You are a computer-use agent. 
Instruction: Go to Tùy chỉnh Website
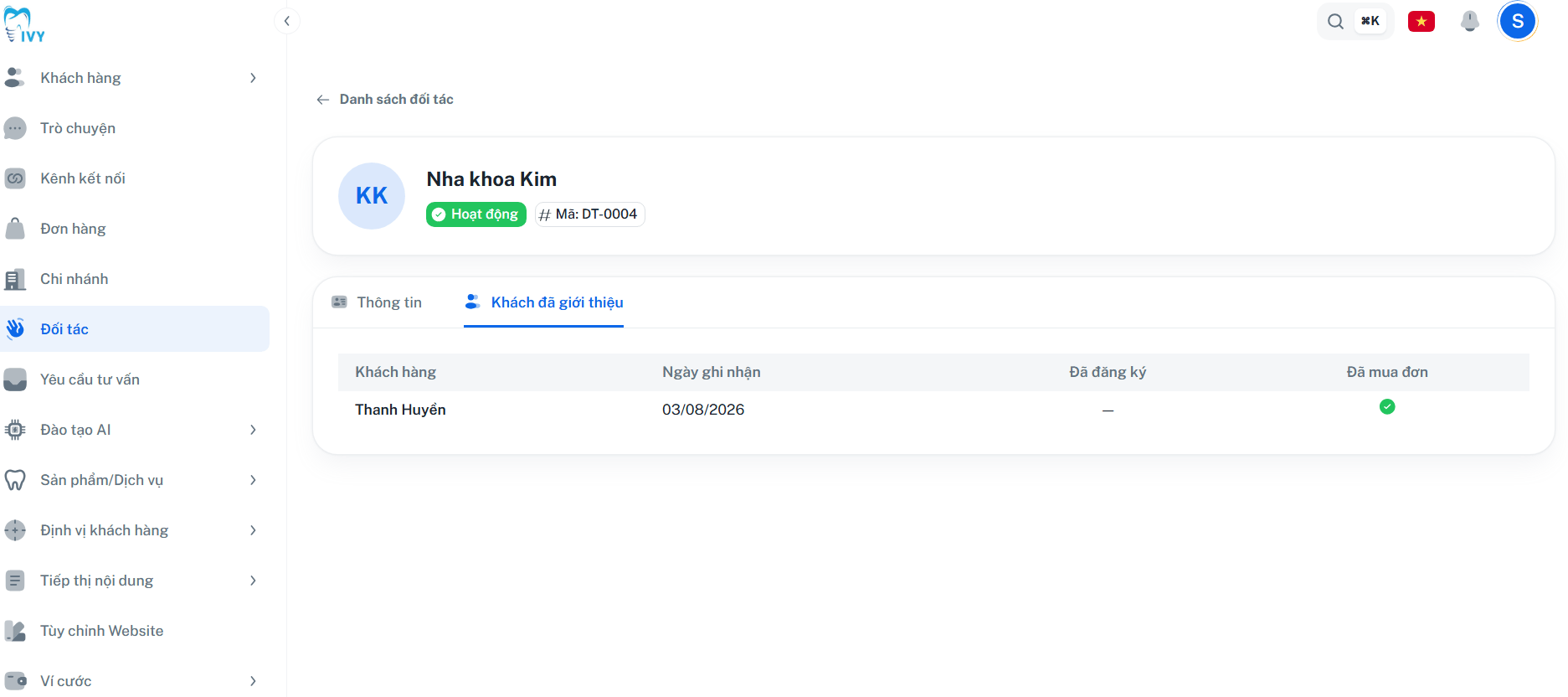point(135,631)
